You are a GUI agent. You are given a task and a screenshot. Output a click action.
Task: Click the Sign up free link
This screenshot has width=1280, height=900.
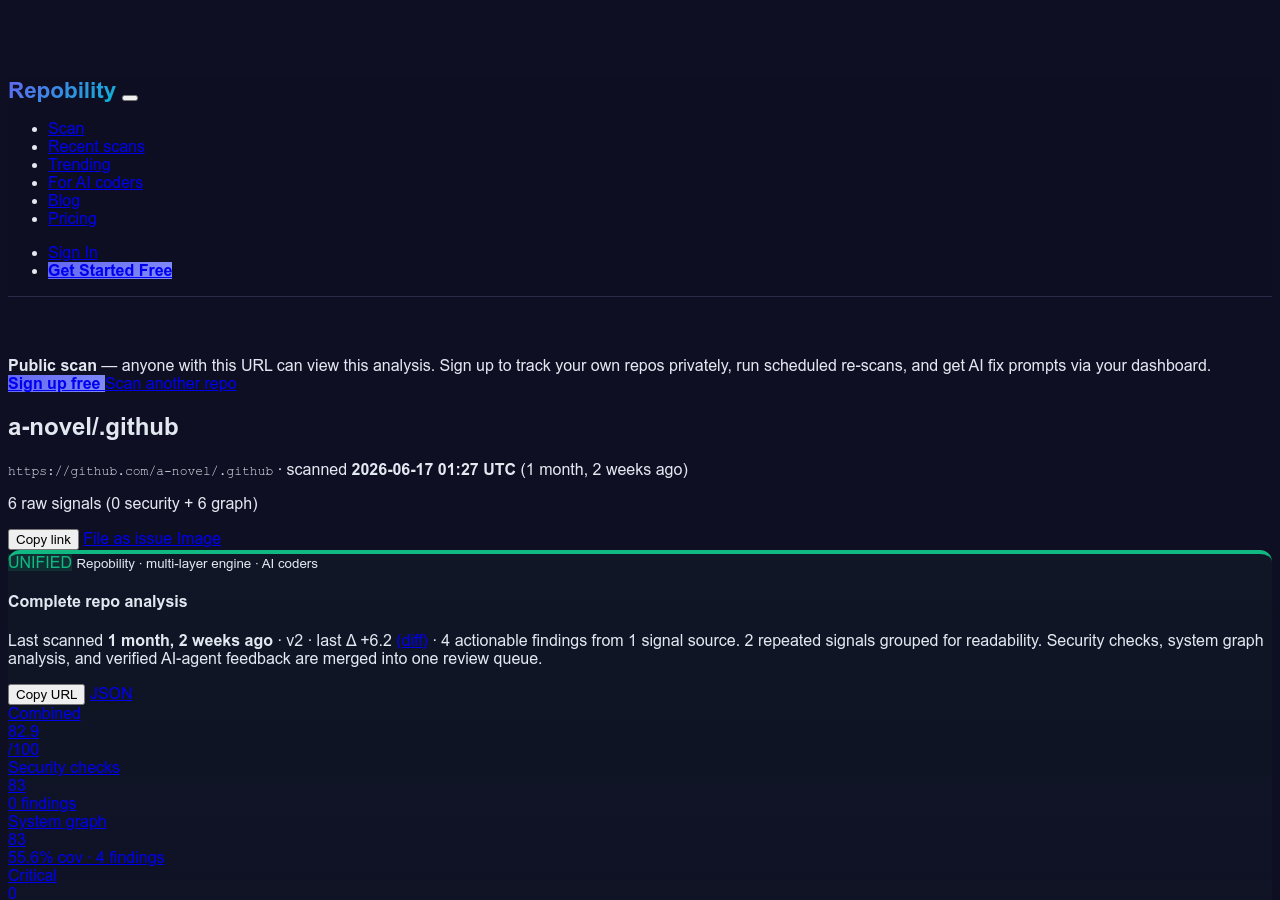56,383
